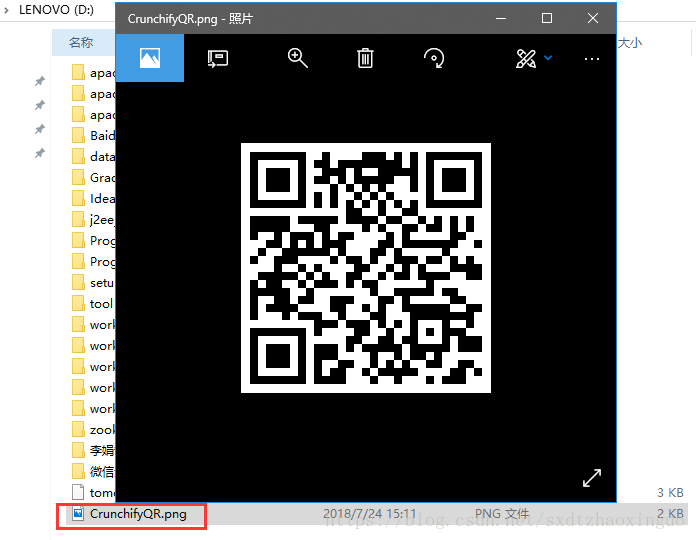Minimize the Photos window
The height and width of the screenshot is (540, 696).
[501, 19]
